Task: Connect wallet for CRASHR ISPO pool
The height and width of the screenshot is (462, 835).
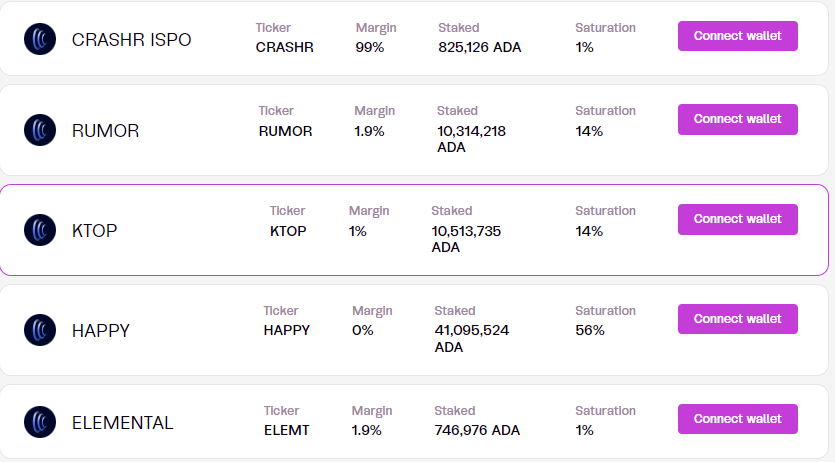Action: [x=737, y=36]
